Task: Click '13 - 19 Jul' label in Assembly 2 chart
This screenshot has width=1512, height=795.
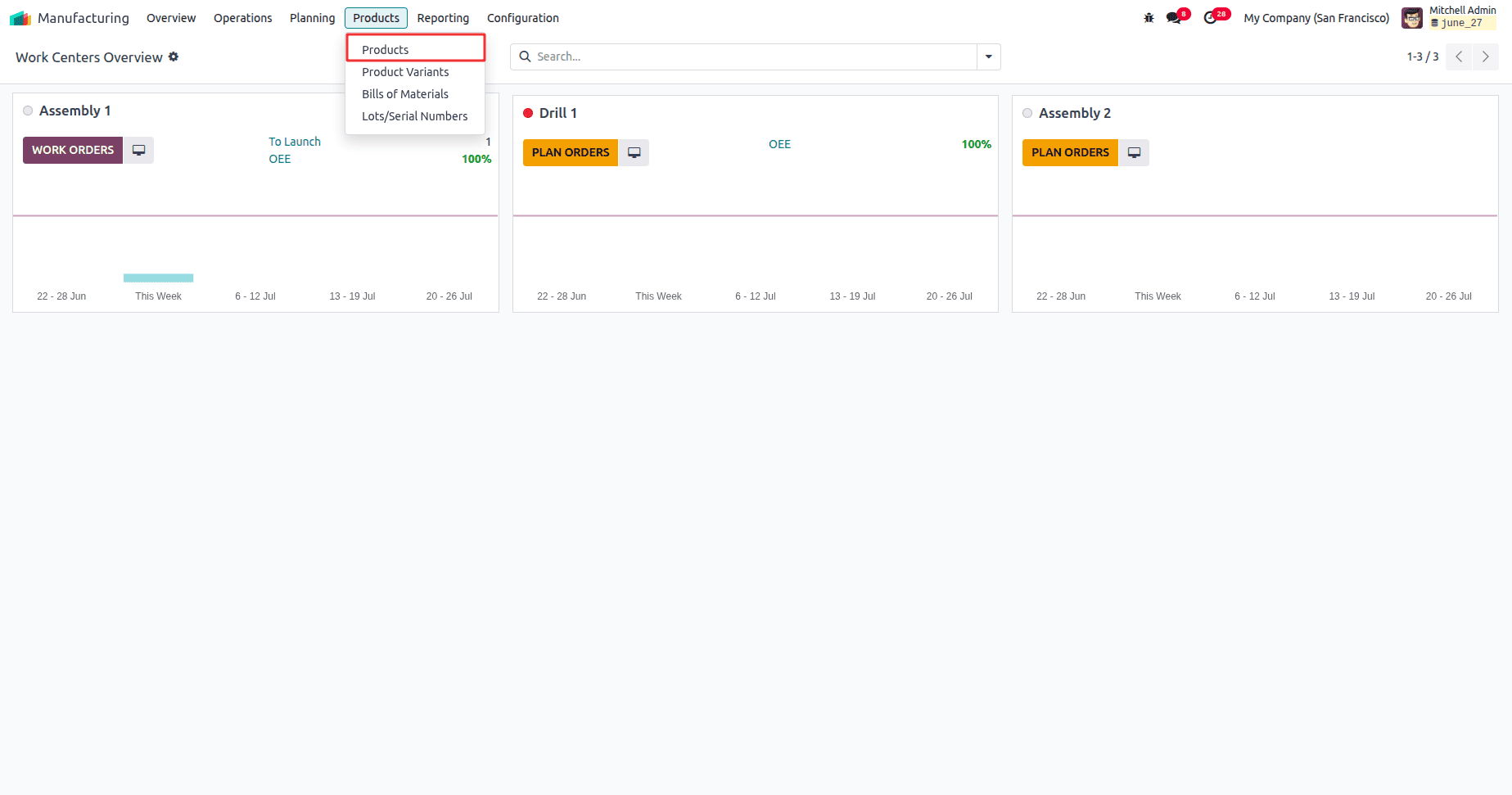Action: (1352, 296)
